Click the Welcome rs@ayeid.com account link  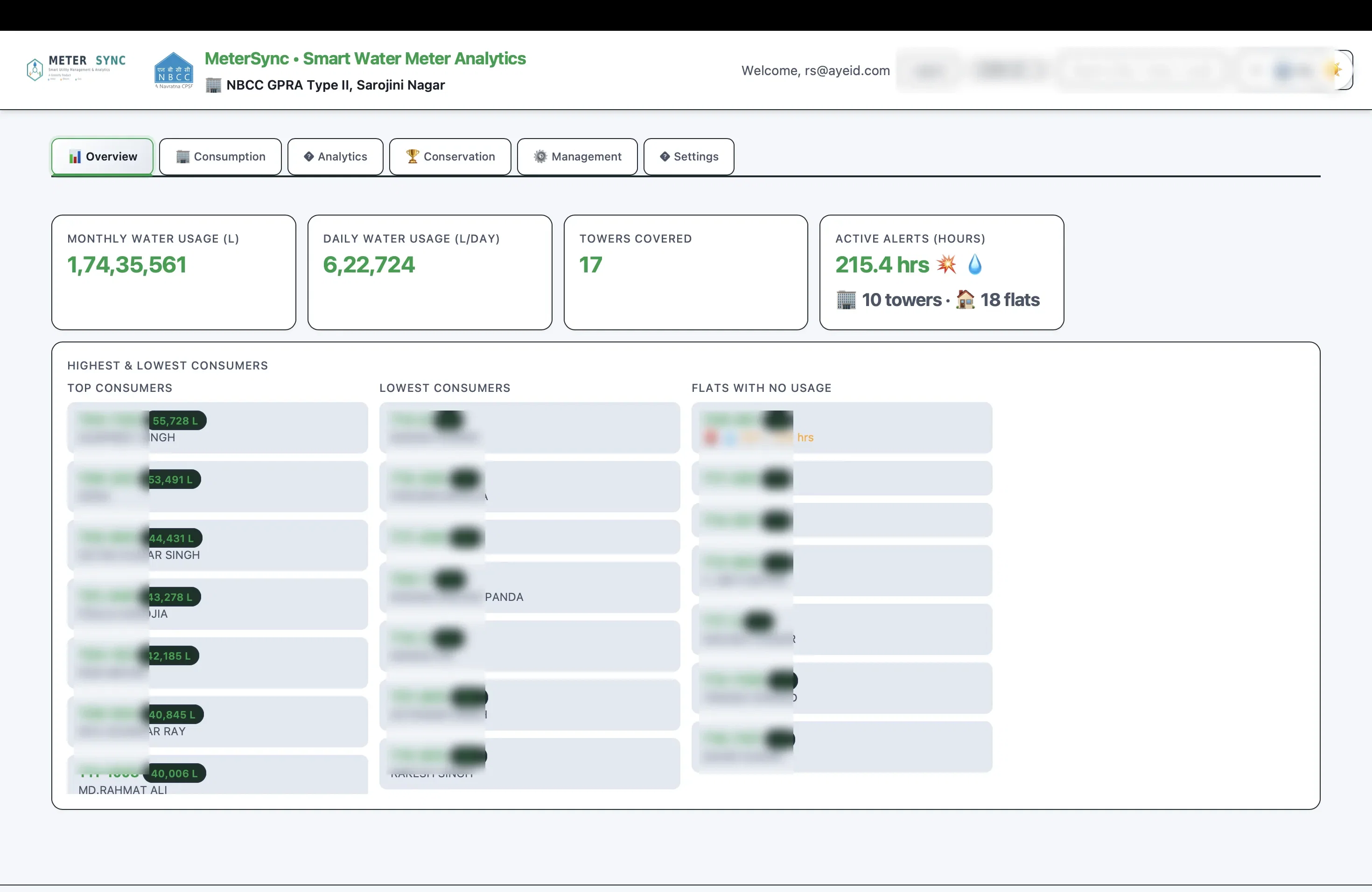(814, 70)
